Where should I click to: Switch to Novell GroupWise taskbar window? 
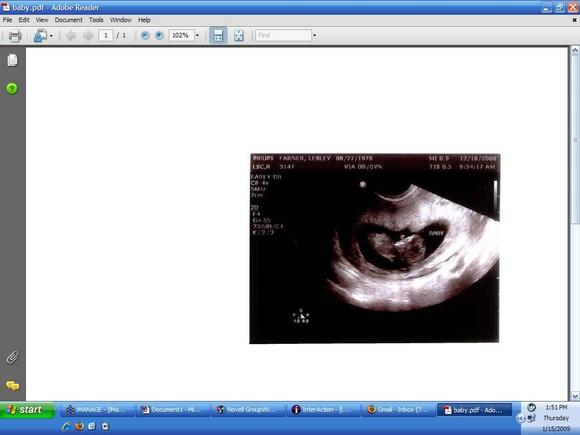coord(248,410)
